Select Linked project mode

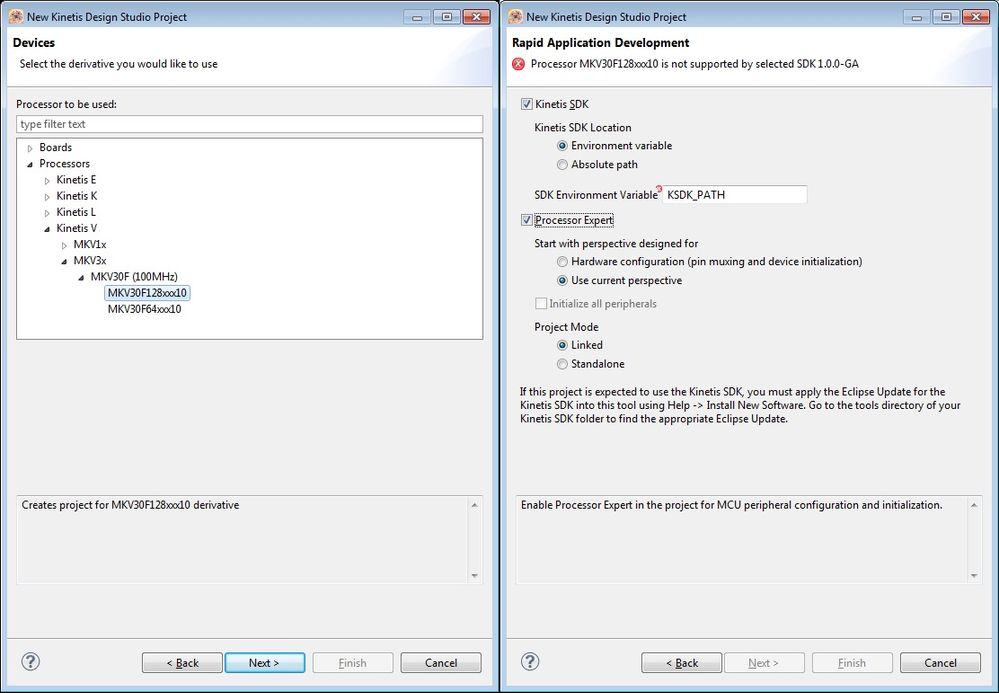pyautogui.click(x=562, y=345)
